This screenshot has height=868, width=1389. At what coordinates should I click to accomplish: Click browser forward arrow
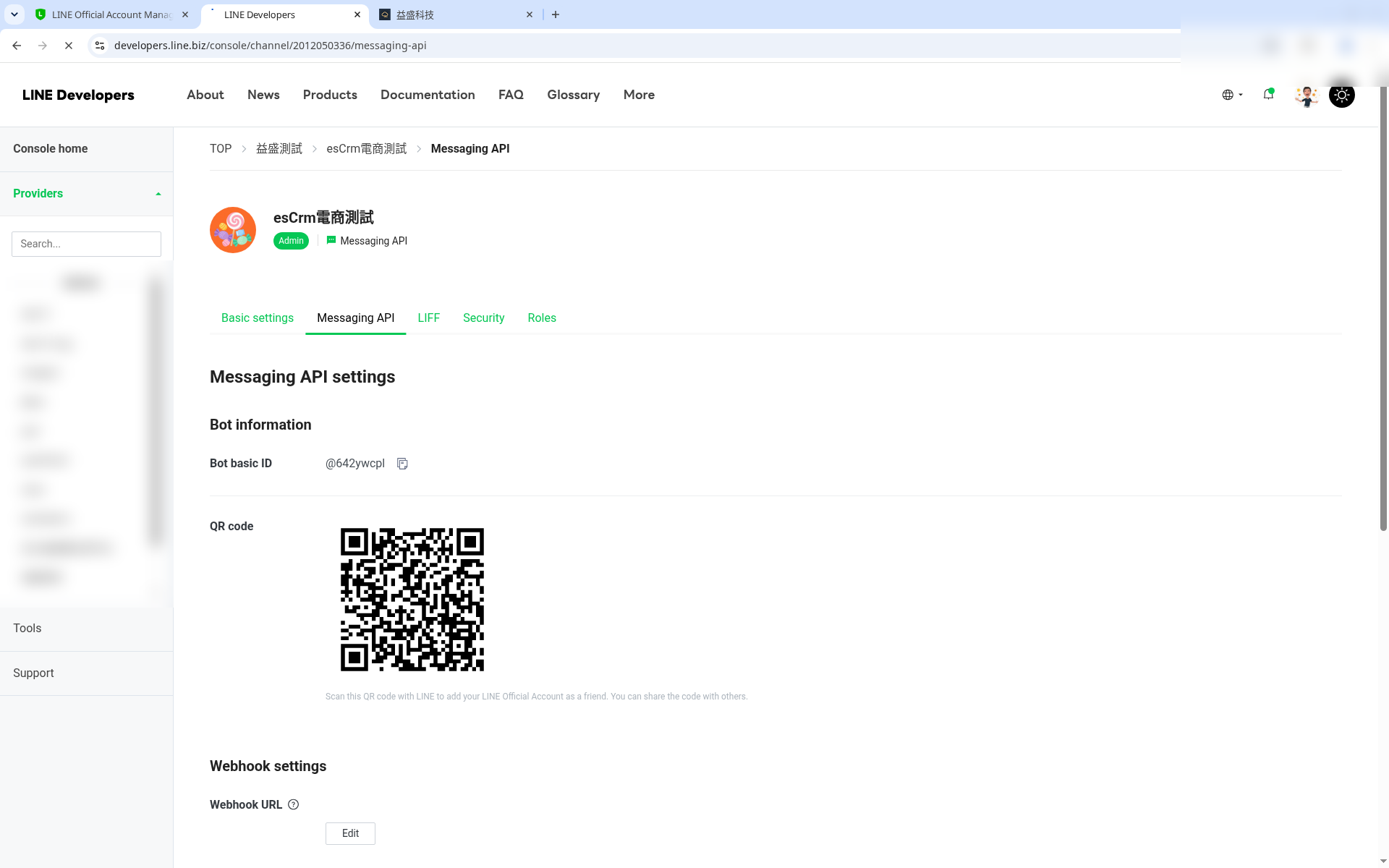click(x=43, y=46)
